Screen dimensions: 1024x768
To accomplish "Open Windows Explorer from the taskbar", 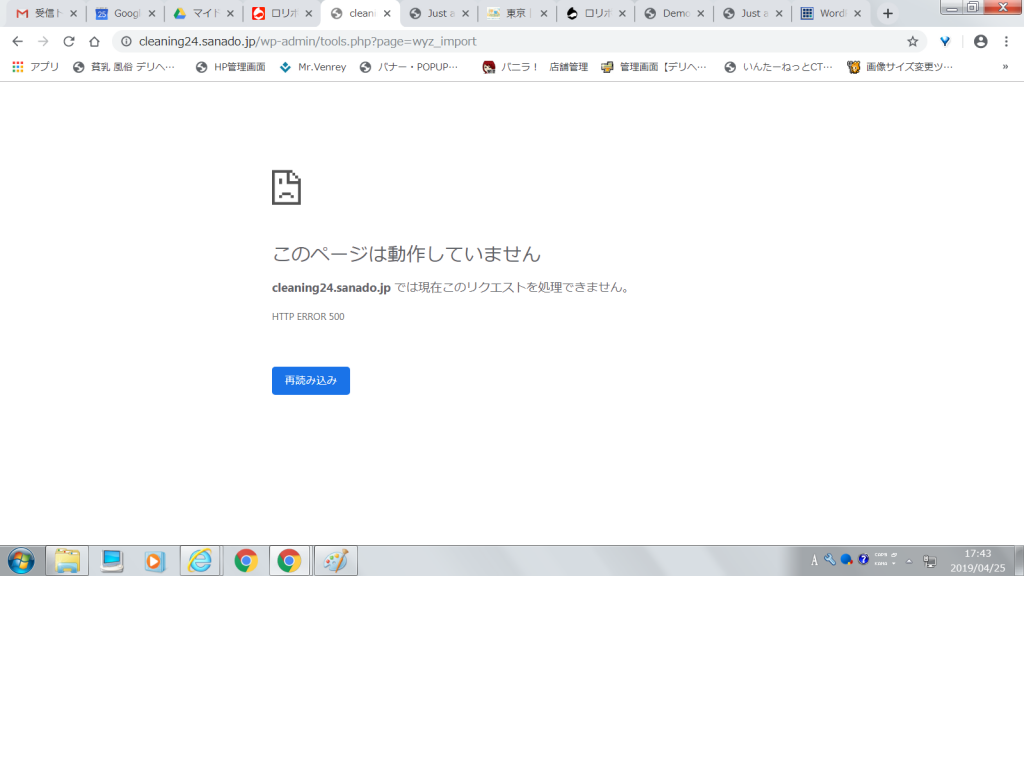I will click(66, 560).
